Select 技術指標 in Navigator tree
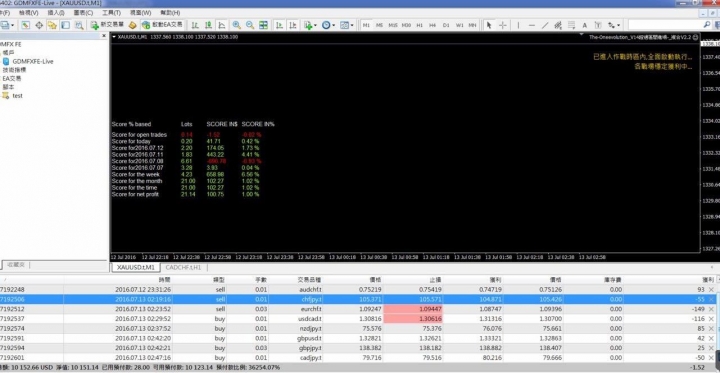Image resolution: width=720 pixels, height=373 pixels. point(14,70)
